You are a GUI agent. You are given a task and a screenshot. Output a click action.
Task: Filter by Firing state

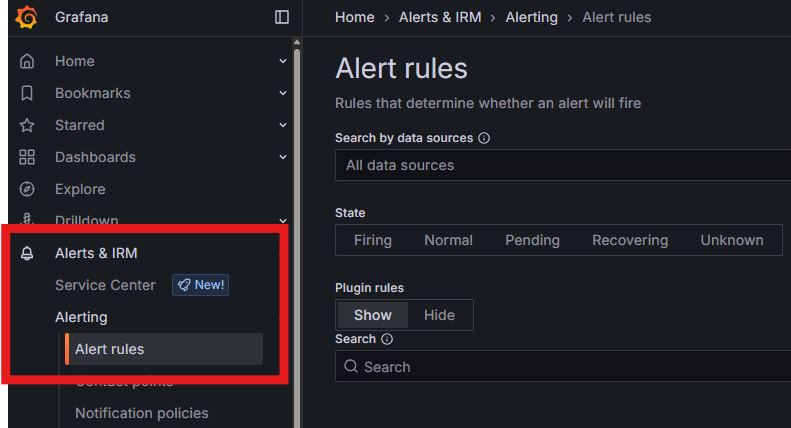tap(373, 240)
